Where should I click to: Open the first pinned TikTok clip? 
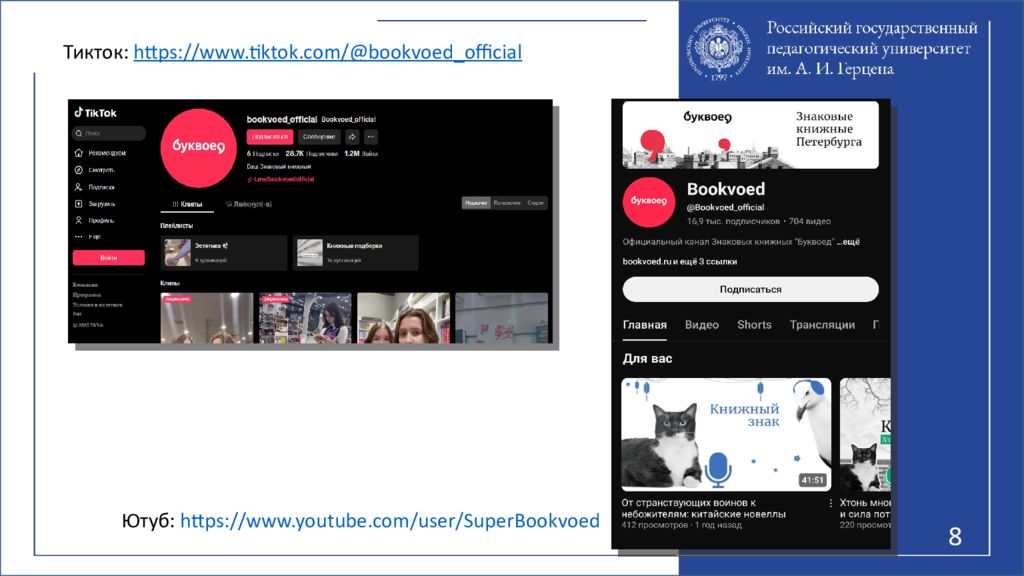[x=207, y=318]
